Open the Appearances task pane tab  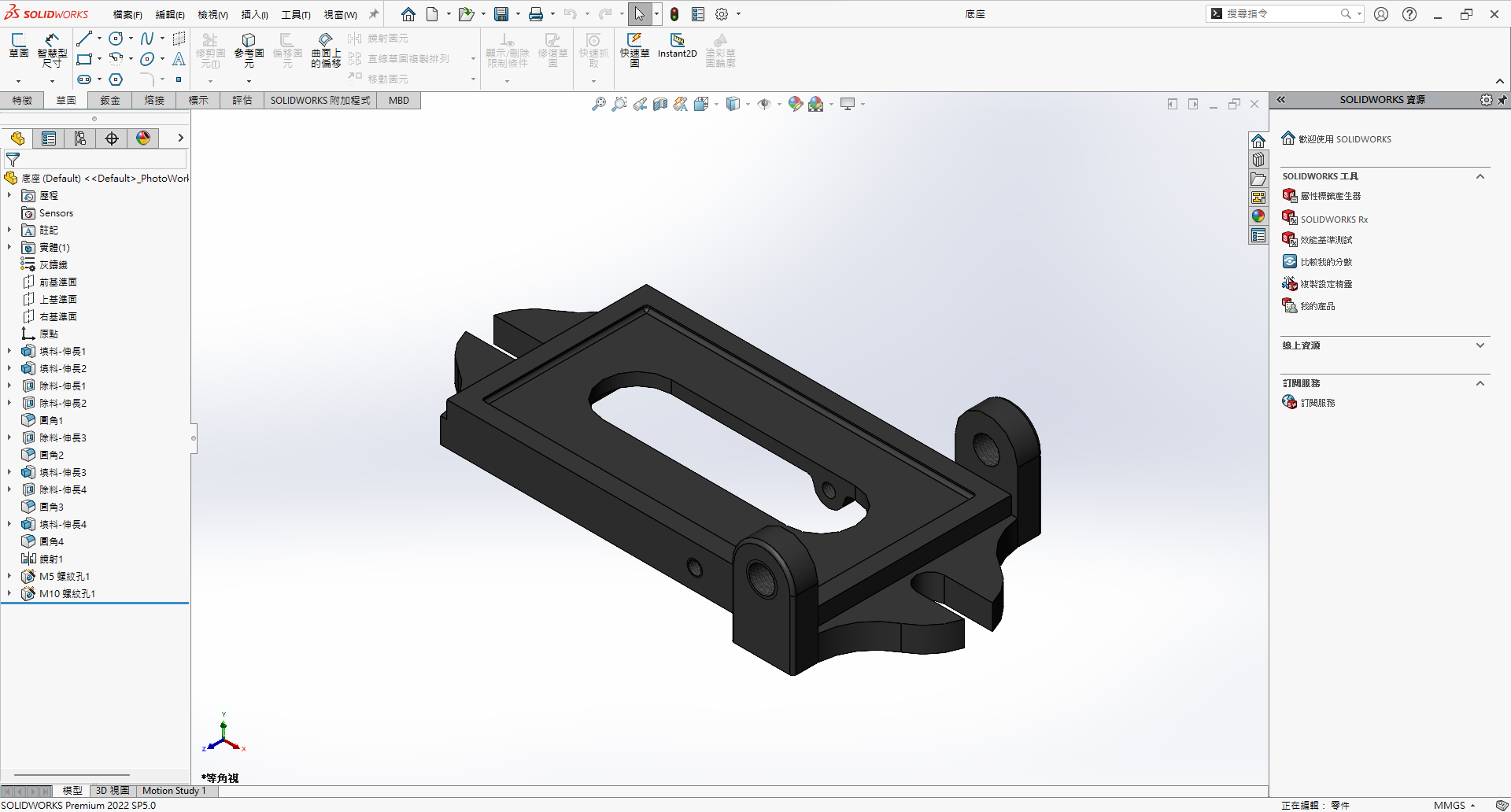(1258, 216)
